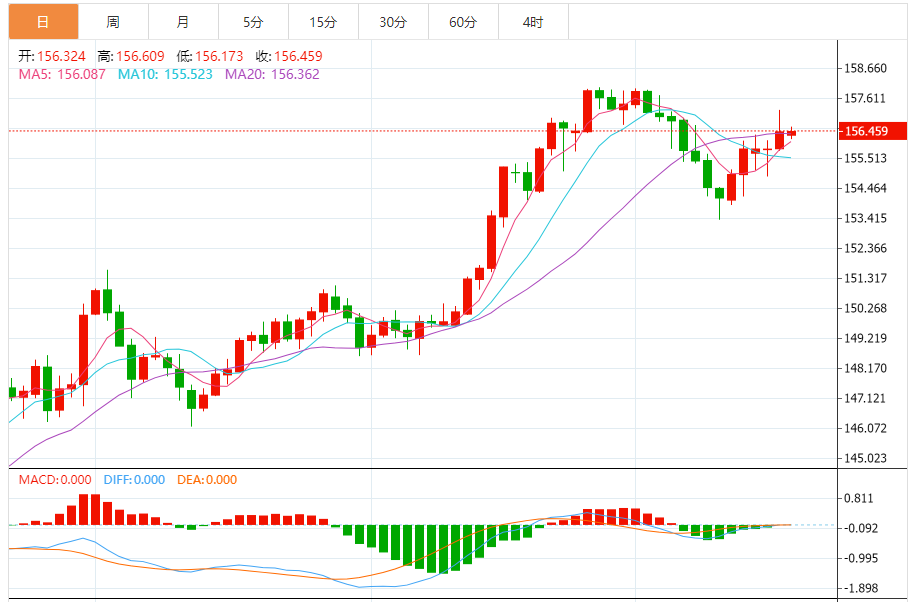
Task: Click the 149.219 price axis label
Action: 865,338
